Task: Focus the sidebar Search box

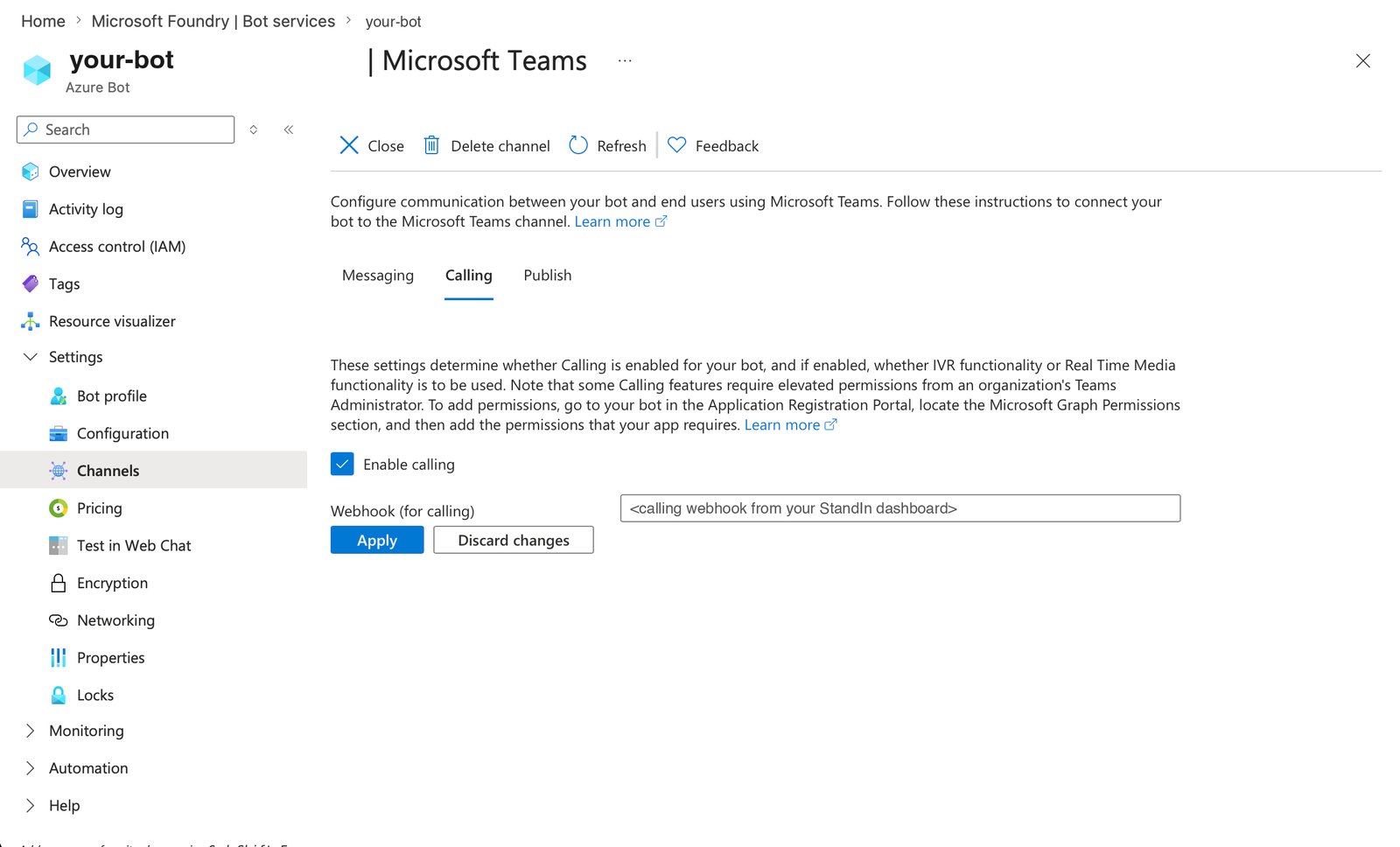Action: 125,129
